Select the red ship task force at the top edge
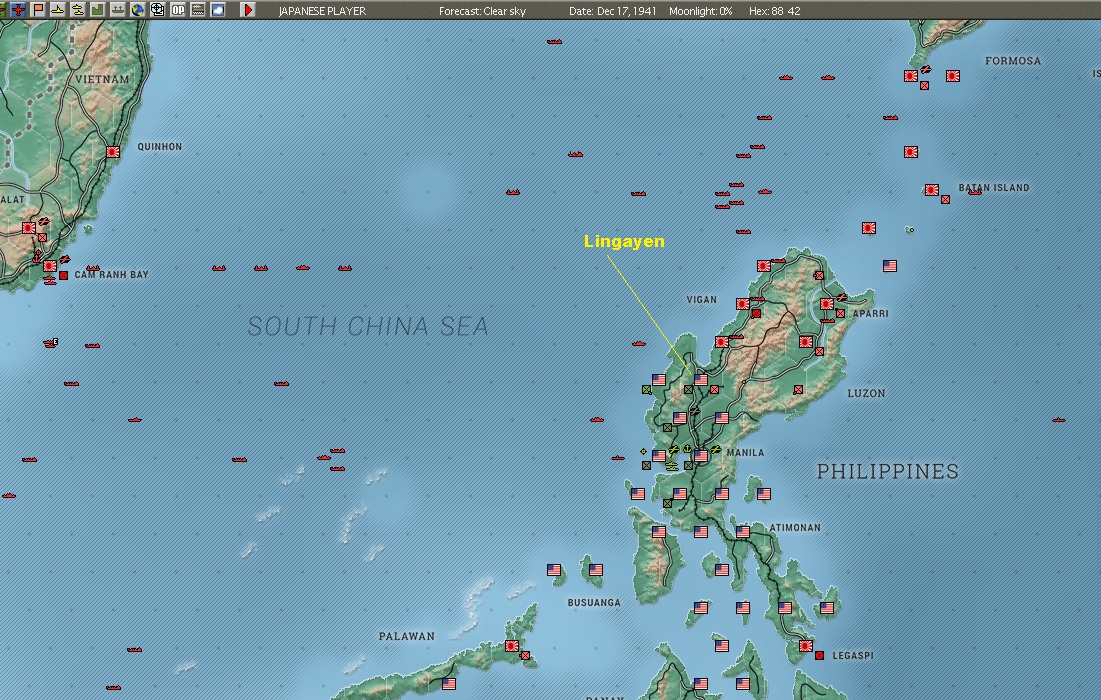The image size is (1101, 700). (554, 42)
